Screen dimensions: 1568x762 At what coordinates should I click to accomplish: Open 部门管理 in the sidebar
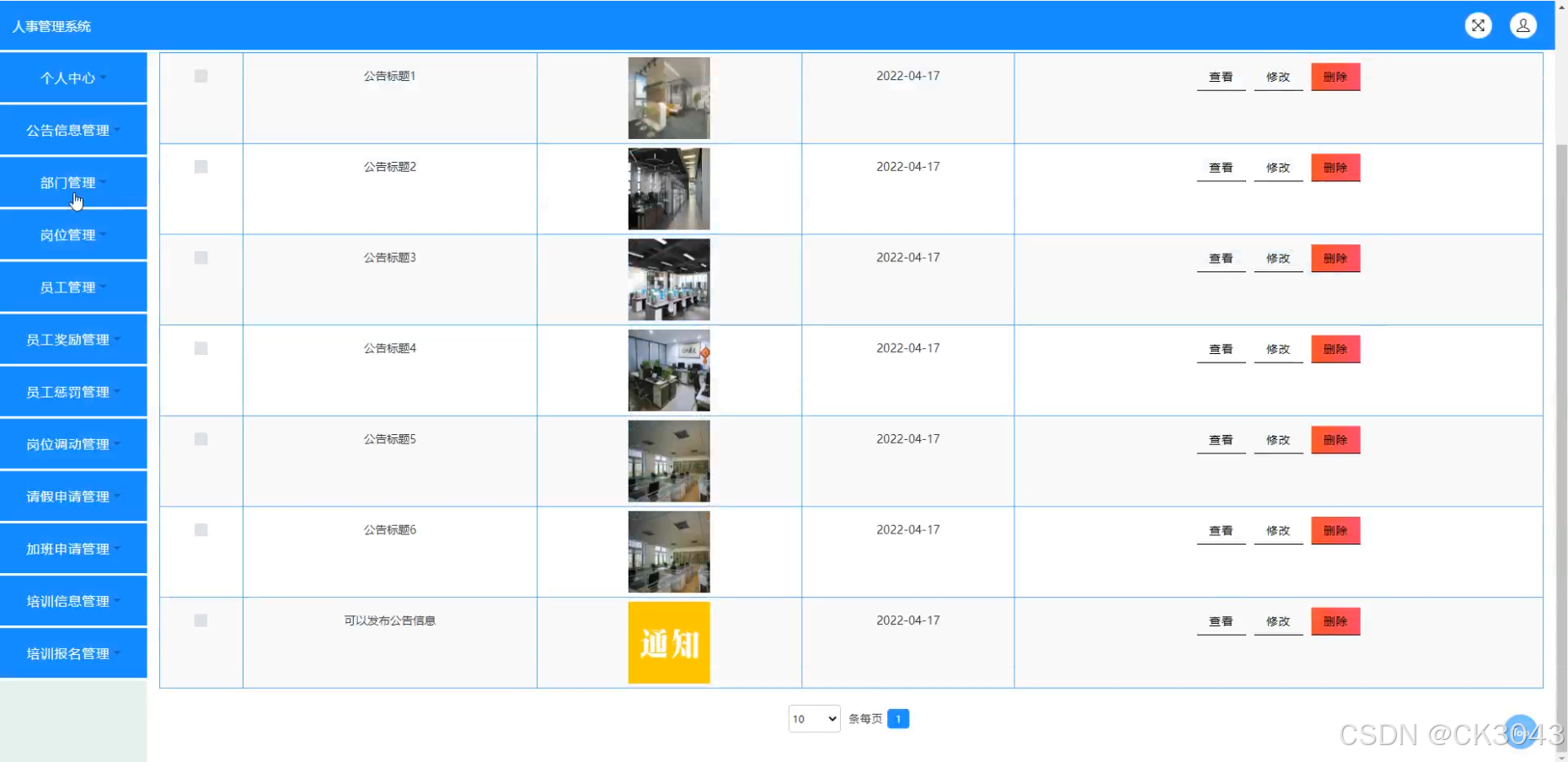point(73,183)
